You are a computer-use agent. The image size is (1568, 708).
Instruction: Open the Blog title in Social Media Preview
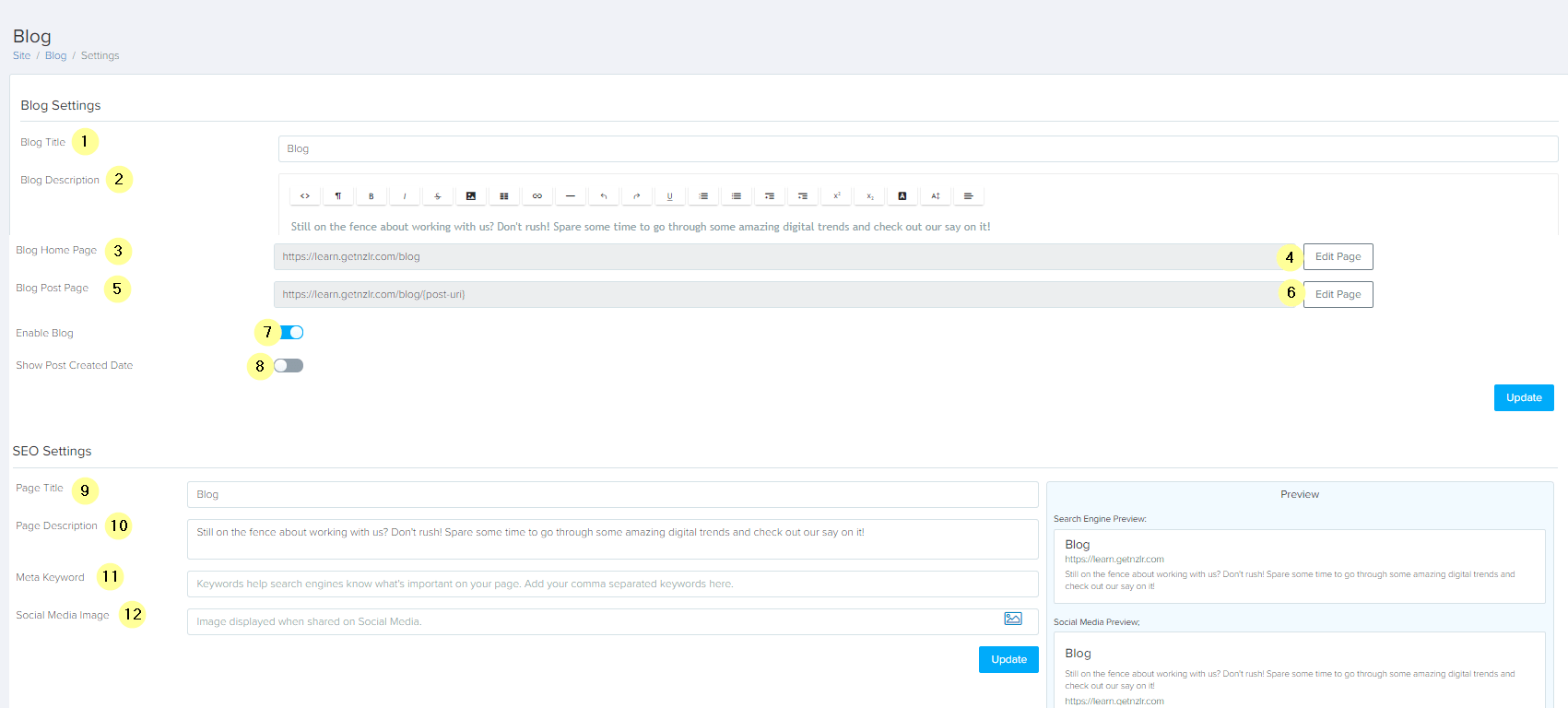1078,653
